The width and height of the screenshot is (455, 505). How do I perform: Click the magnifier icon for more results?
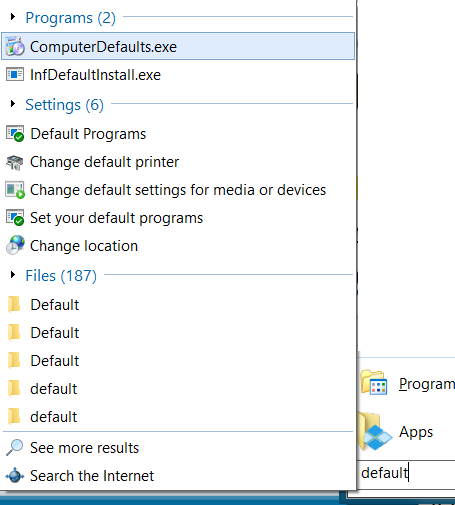(15, 447)
